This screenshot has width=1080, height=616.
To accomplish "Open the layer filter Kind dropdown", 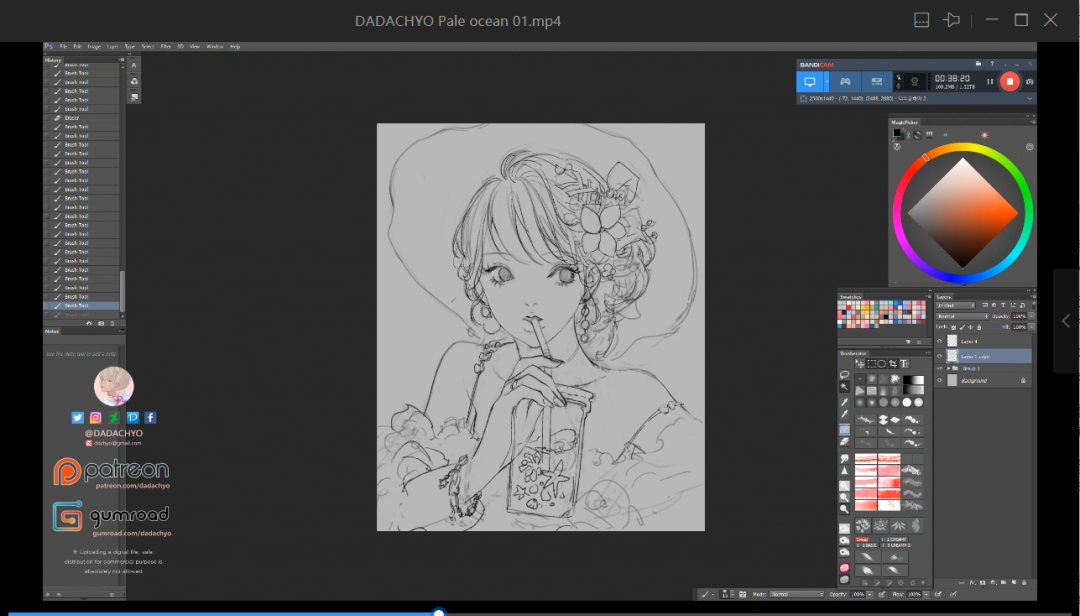I will click(x=956, y=305).
